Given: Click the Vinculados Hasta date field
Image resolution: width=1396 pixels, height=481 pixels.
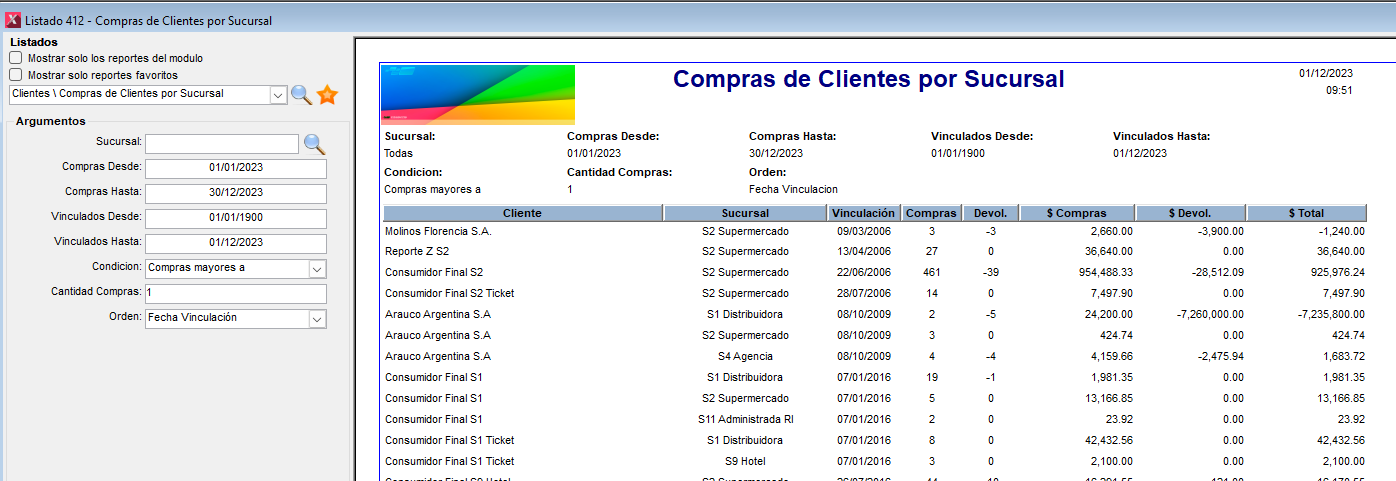Looking at the screenshot, I should 236,243.
